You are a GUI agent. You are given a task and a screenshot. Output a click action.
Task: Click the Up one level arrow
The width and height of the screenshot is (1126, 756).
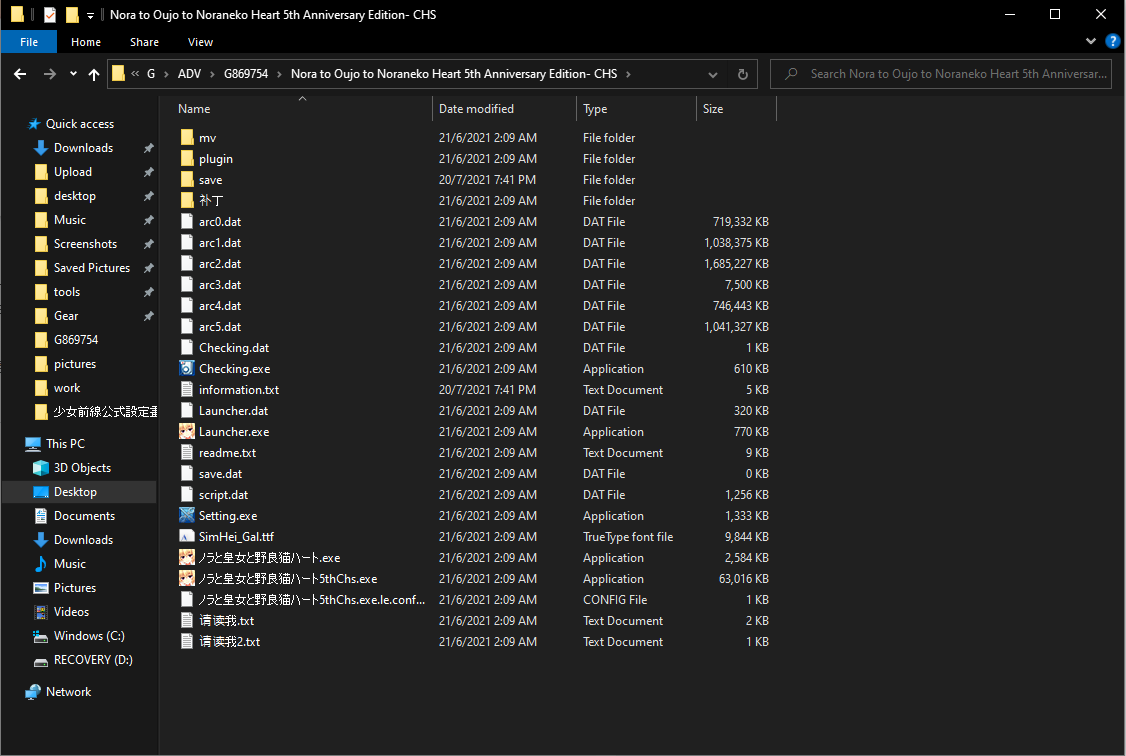click(94, 74)
